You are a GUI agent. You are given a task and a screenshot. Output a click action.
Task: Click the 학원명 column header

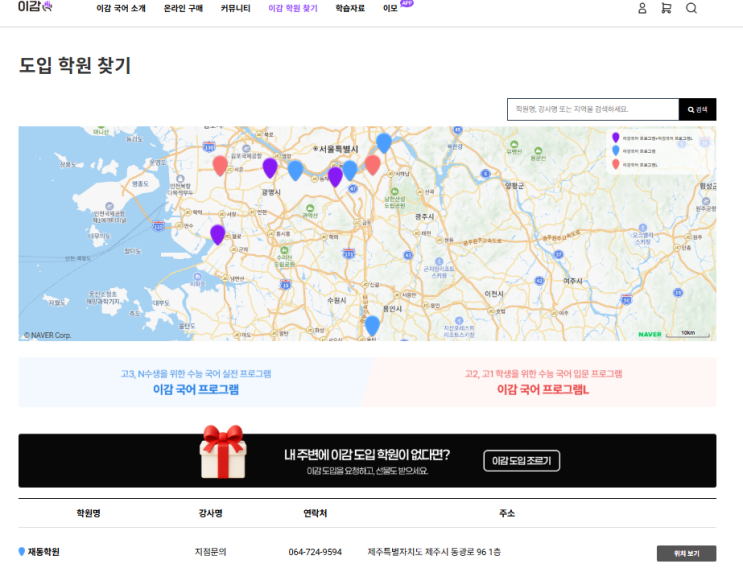click(89, 513)
